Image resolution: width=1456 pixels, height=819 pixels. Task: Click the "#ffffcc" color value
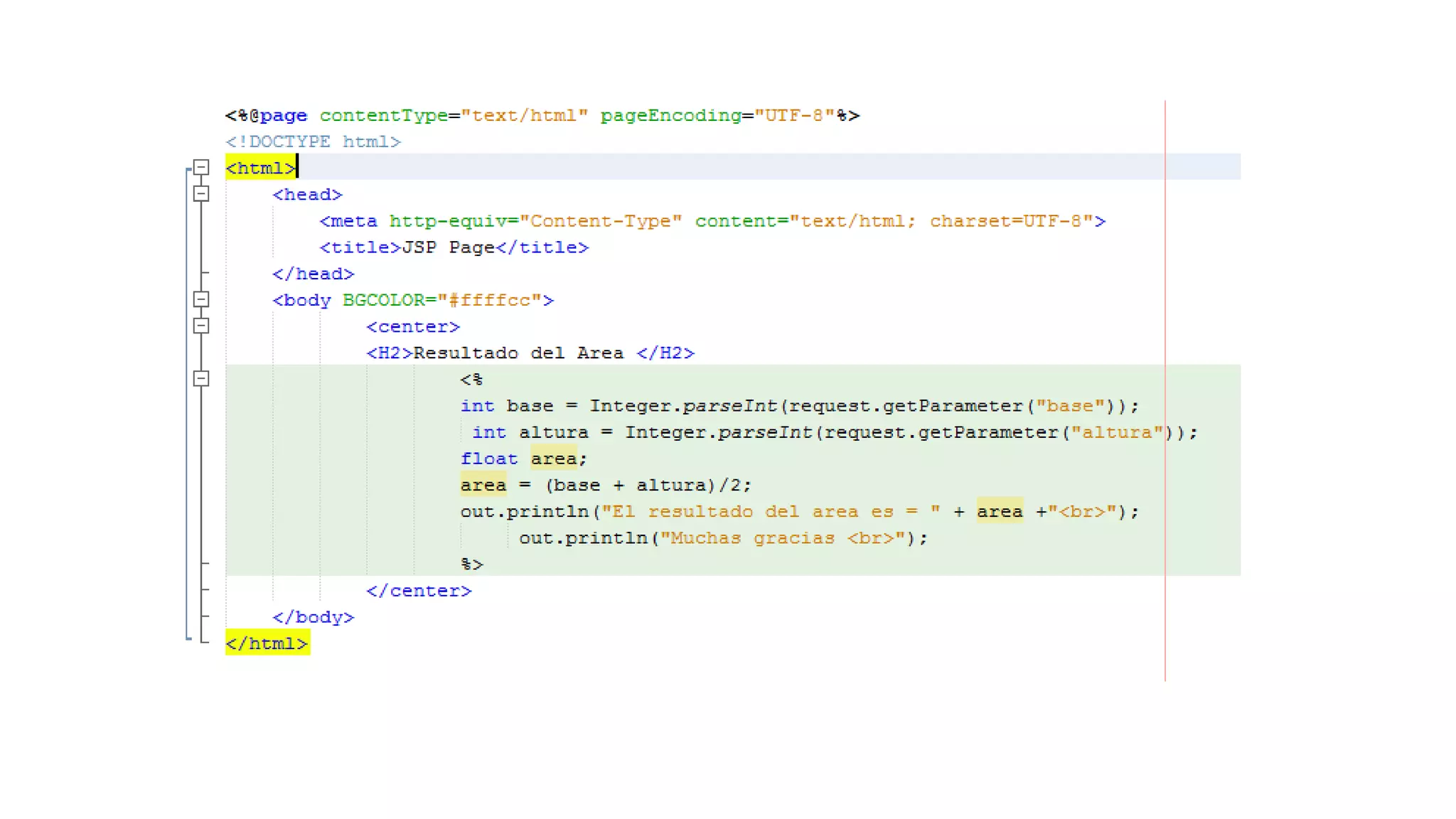click(x=489, y=300)
